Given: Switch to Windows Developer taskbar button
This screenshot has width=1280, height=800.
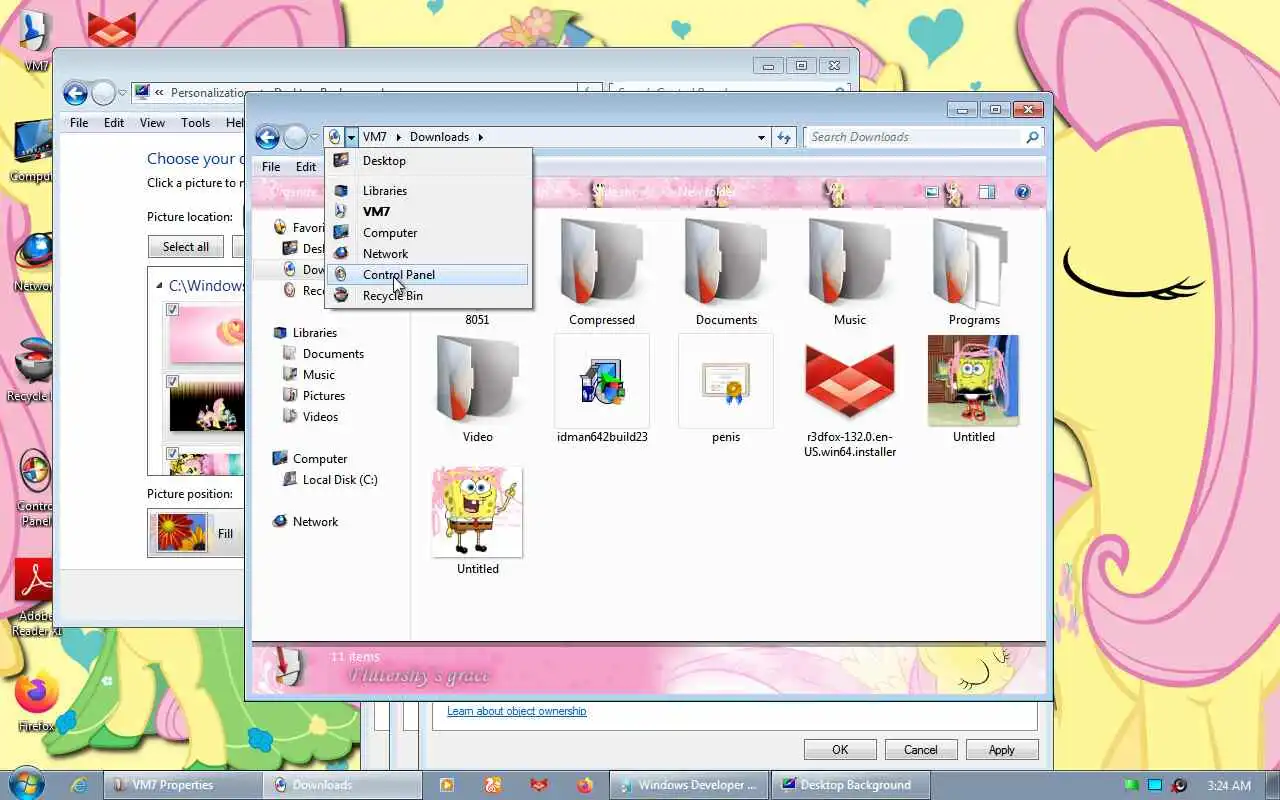Looking at the screenshot, I should (689, 785).
